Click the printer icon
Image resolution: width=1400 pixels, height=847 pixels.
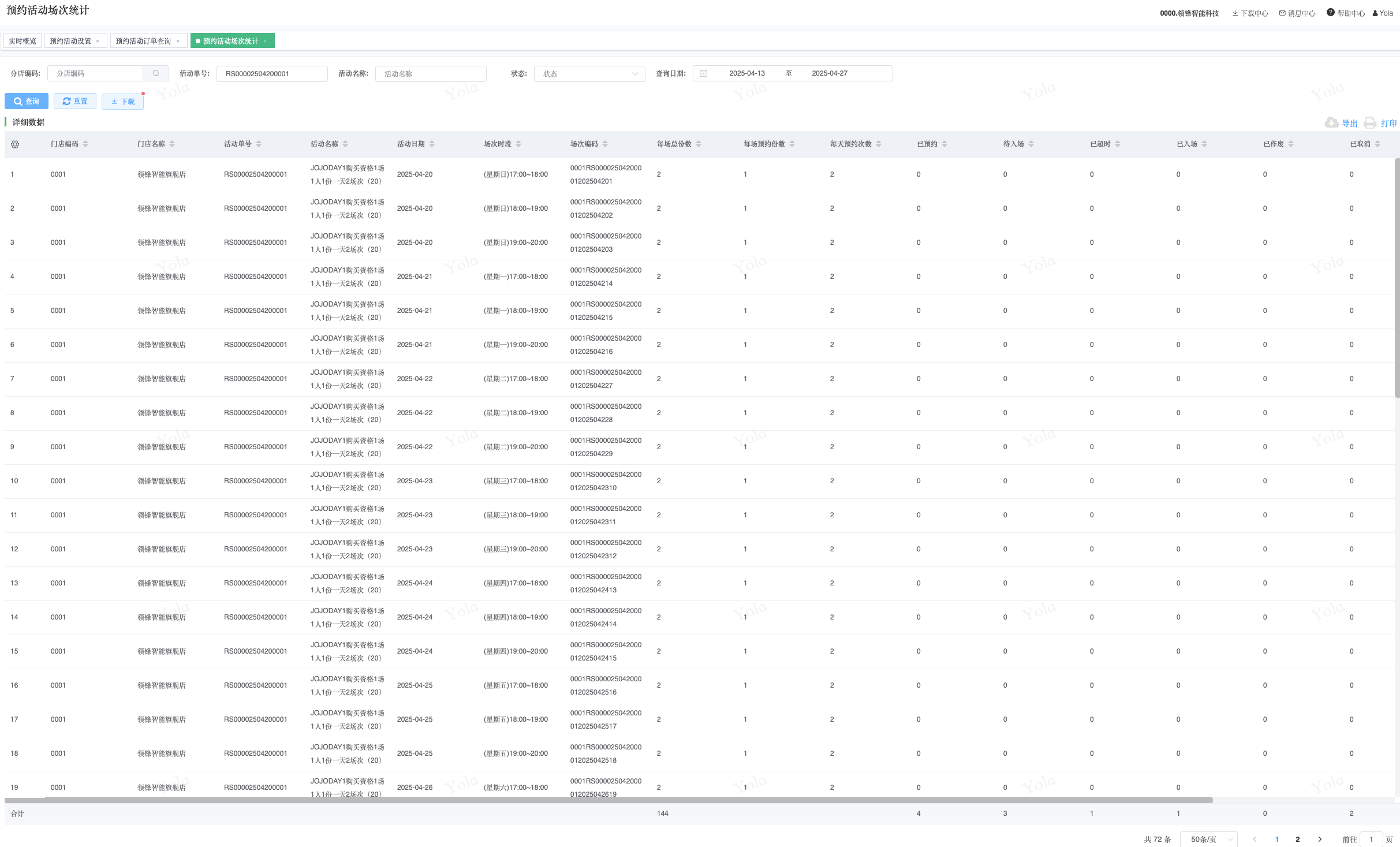[1369, 122]
